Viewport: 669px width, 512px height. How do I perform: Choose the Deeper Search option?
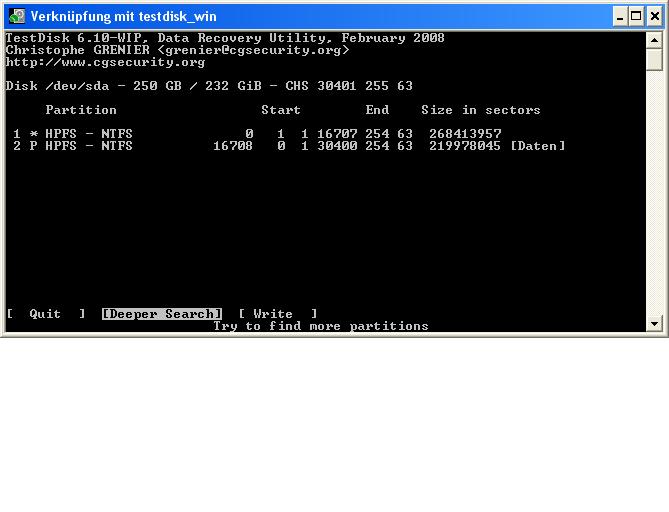(x=162, y=314)
